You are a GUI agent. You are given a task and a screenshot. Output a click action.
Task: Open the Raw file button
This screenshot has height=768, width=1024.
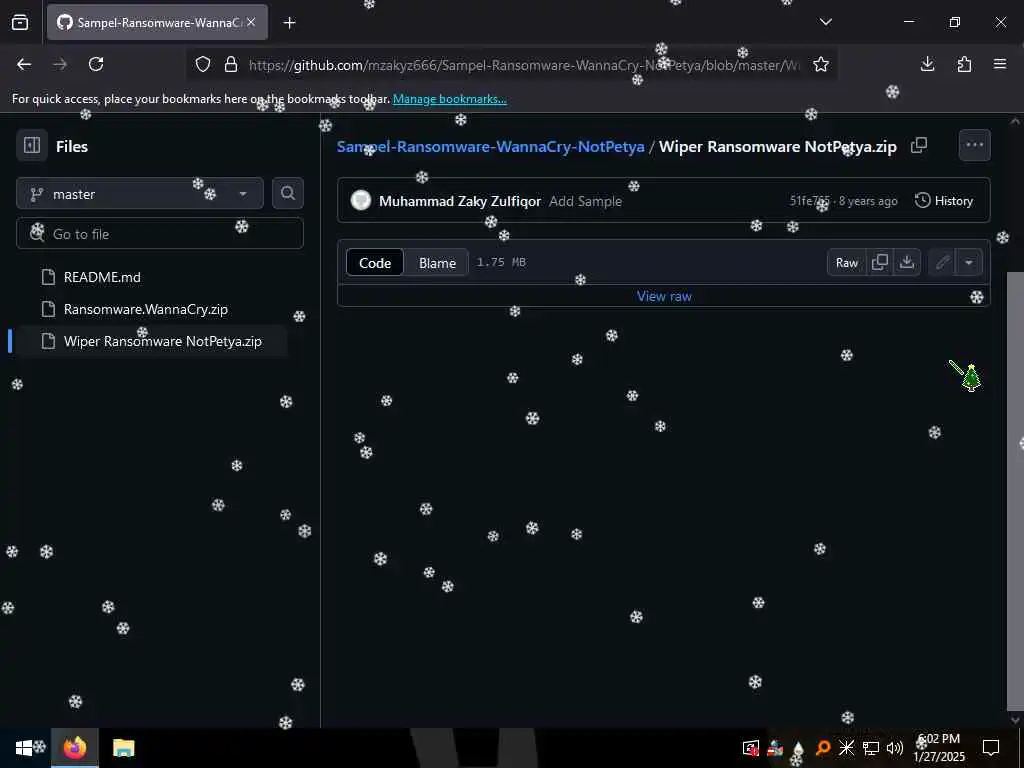point(846,263)
